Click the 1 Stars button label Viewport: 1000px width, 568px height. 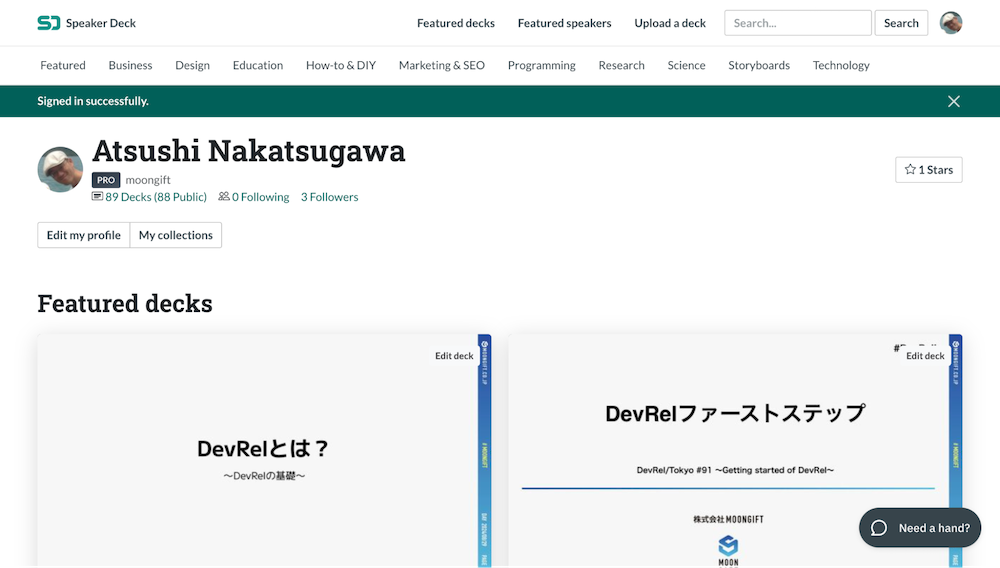[936, 170]
